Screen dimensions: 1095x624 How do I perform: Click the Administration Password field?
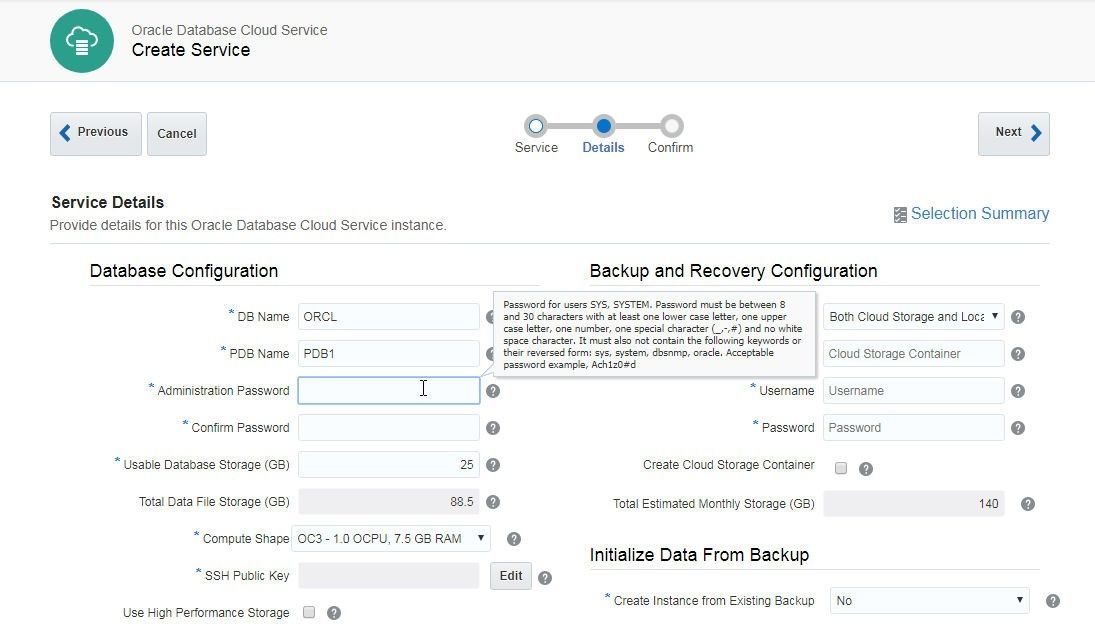[x=389, y=391]
